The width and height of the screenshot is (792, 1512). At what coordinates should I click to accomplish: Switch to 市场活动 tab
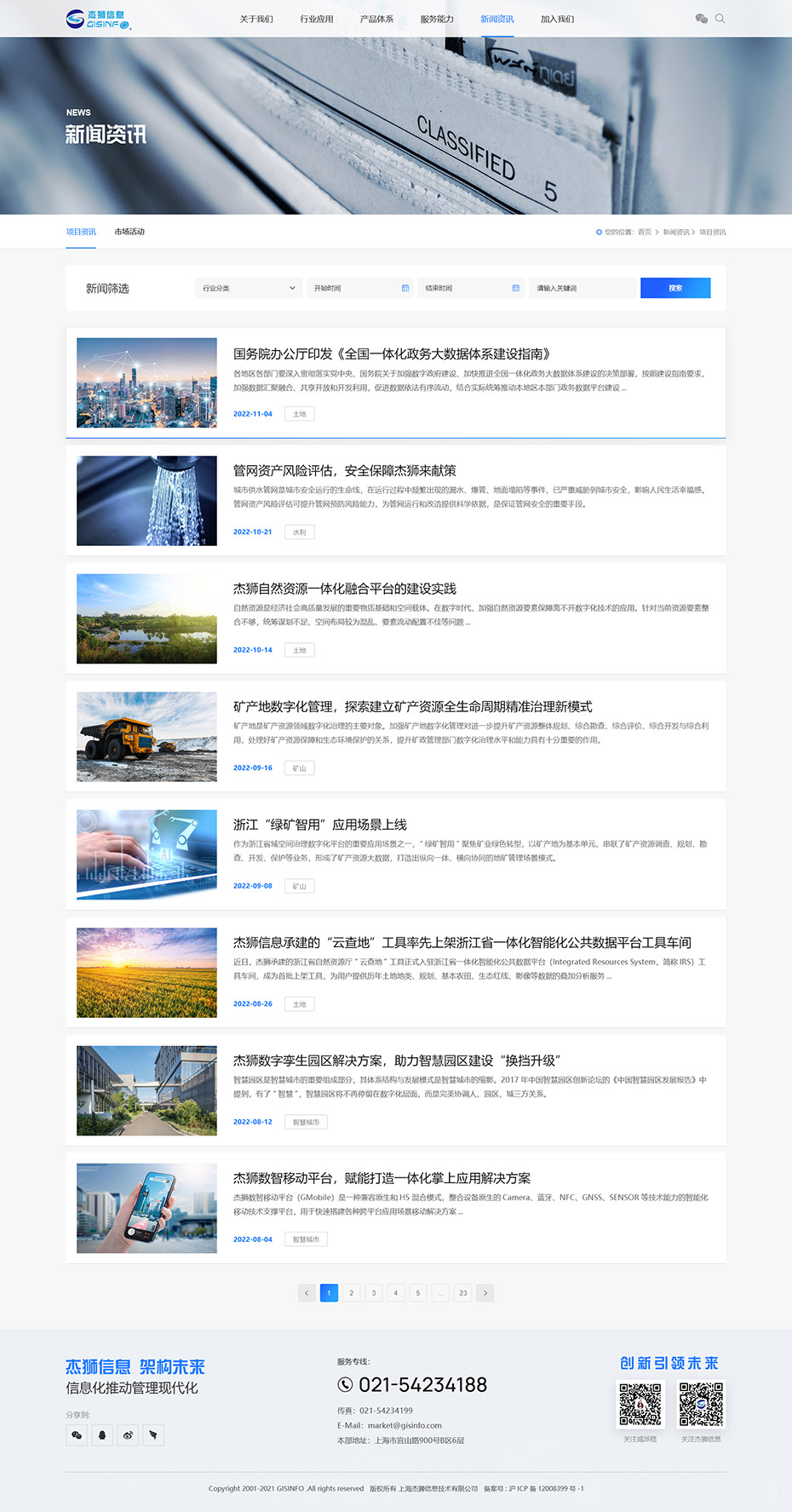[129, 232]
